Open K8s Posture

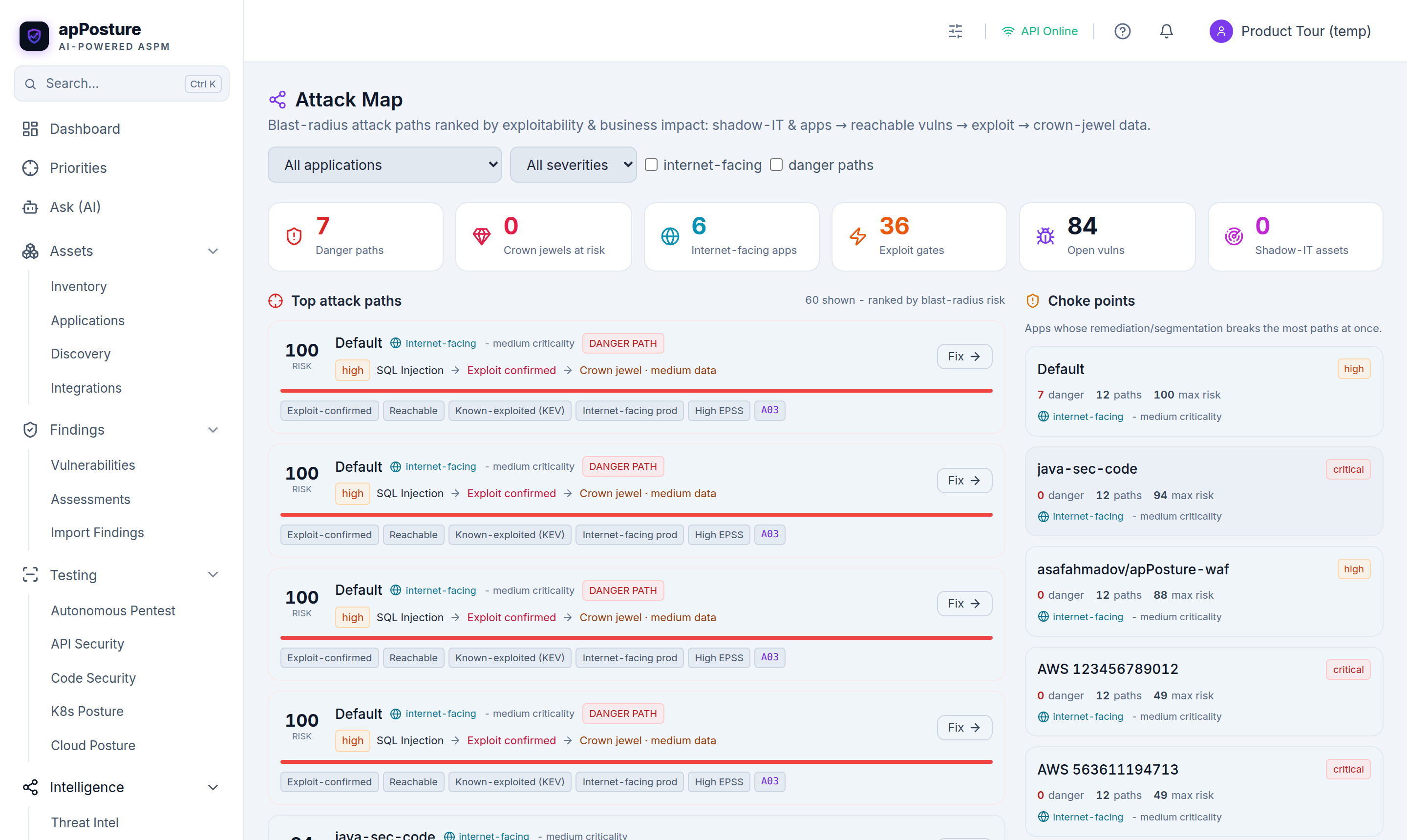pos(87,712)
